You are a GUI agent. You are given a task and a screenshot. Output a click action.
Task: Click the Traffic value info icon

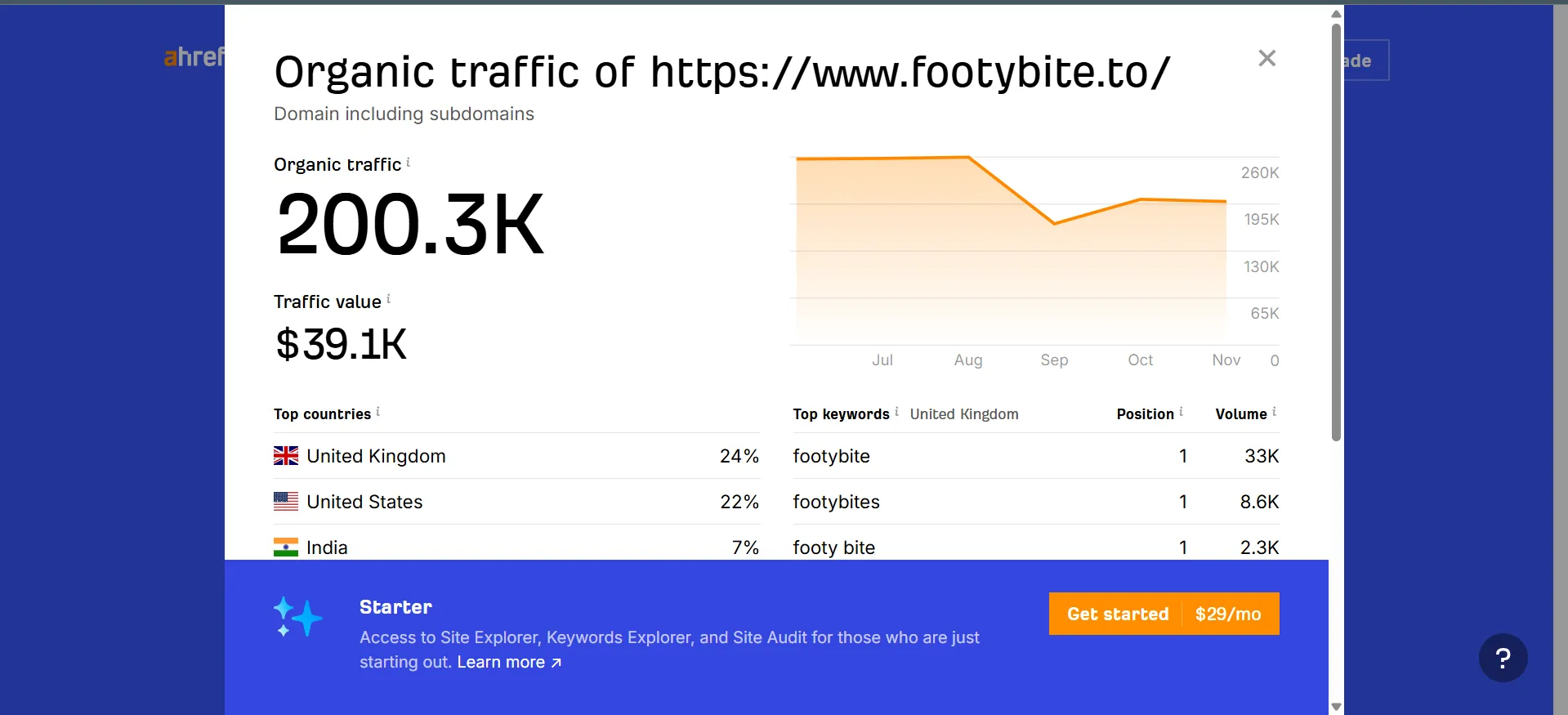coord(388,299)
